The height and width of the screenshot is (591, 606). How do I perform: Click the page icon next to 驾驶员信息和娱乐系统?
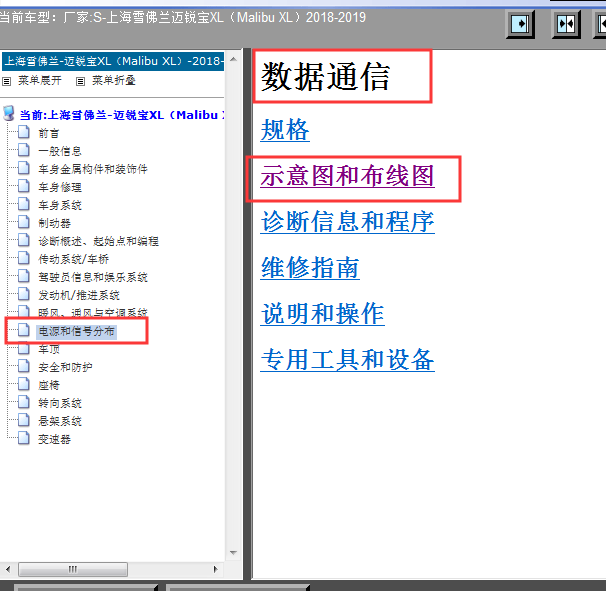[x=24, y=276]
